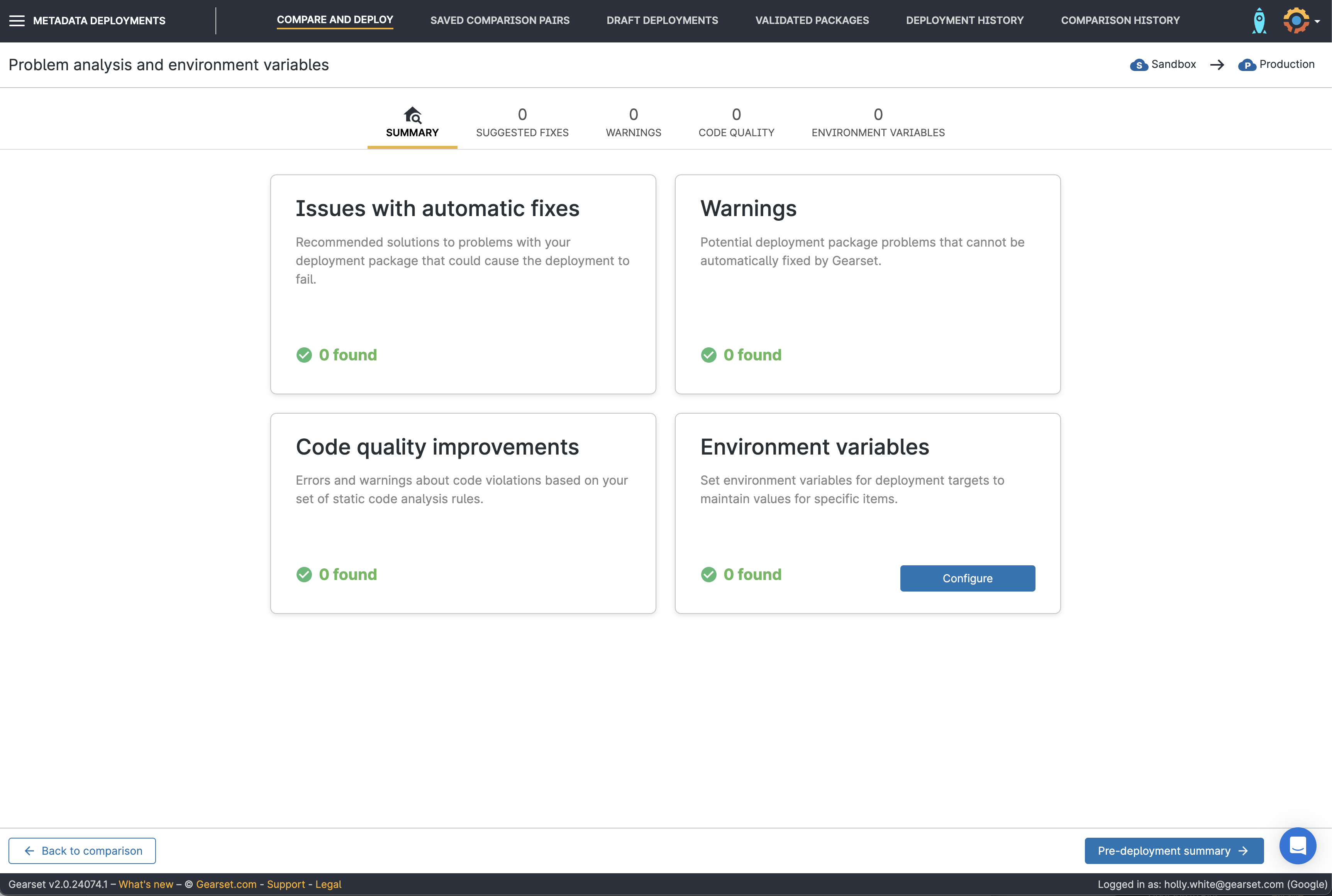Go to Saved Comparison Pairs

point(500,20)
